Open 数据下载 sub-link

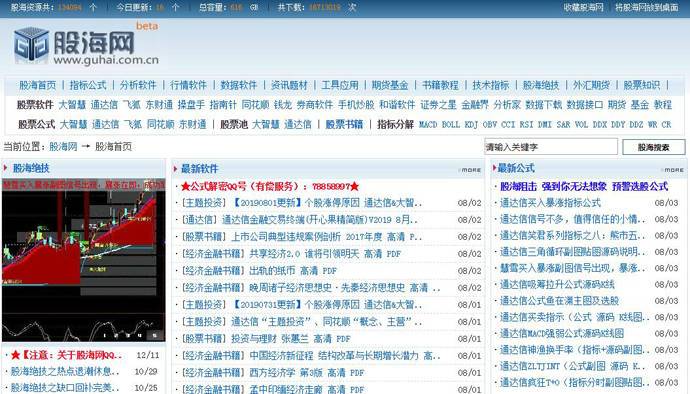(x=543, y=105)
